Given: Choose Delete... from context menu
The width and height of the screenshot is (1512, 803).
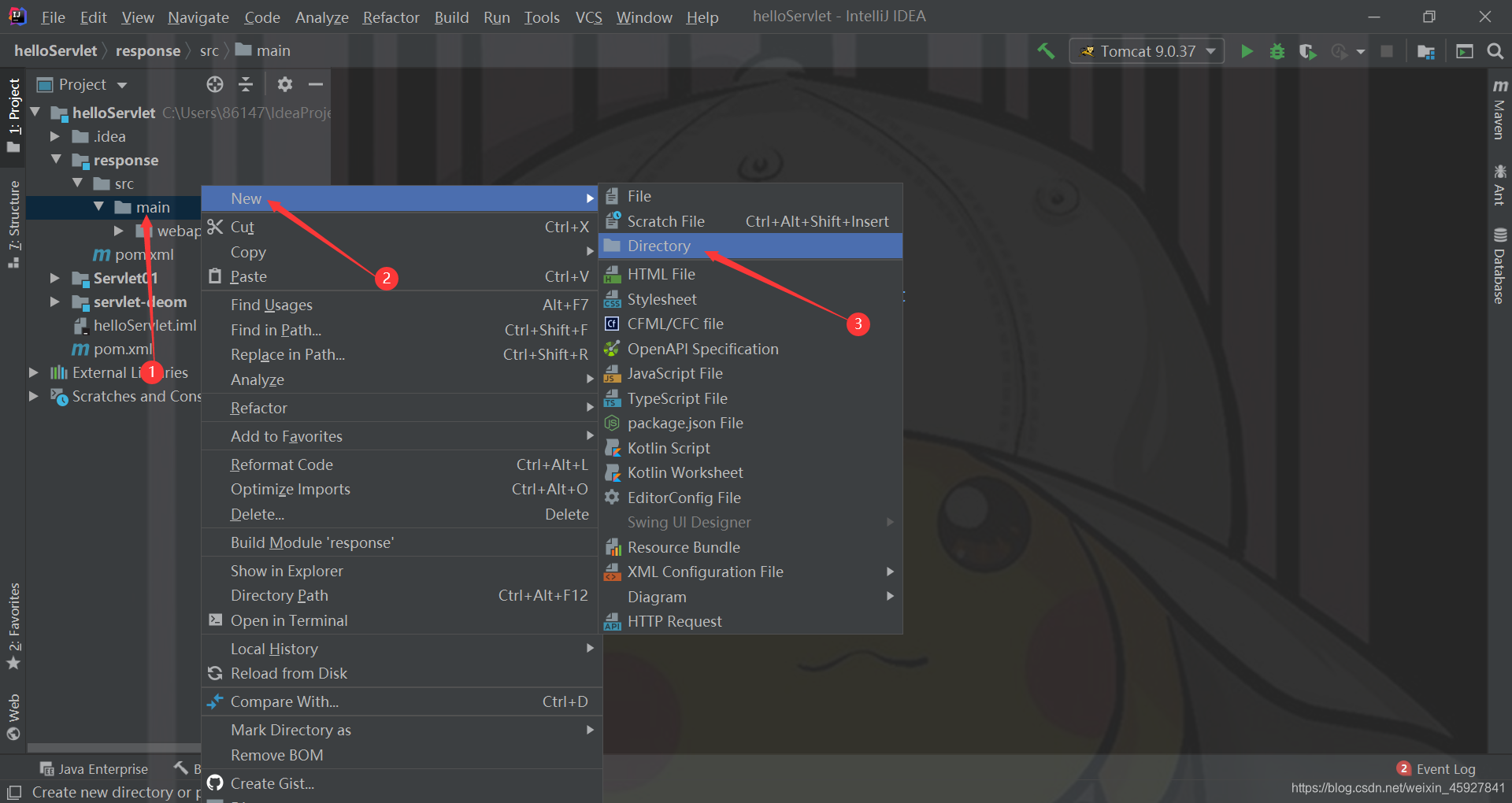Looking at the screenshot, I should coord(400,514).
